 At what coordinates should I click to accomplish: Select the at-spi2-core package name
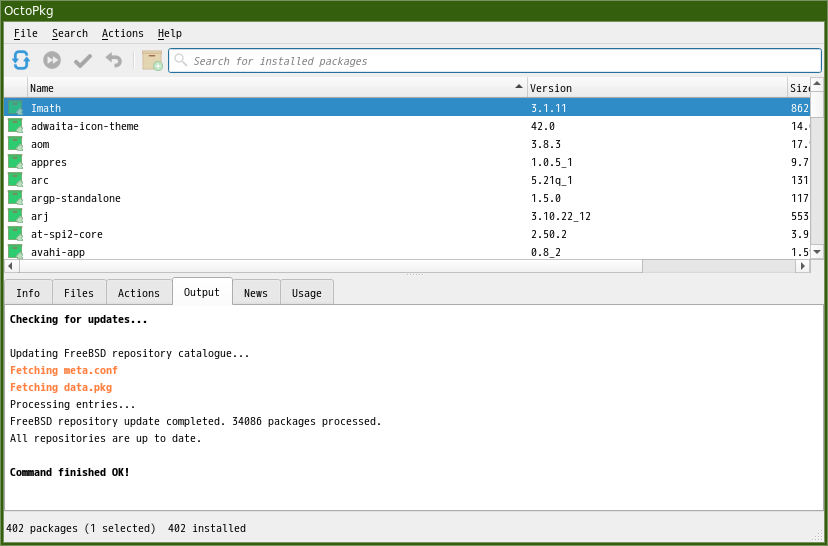67,234
